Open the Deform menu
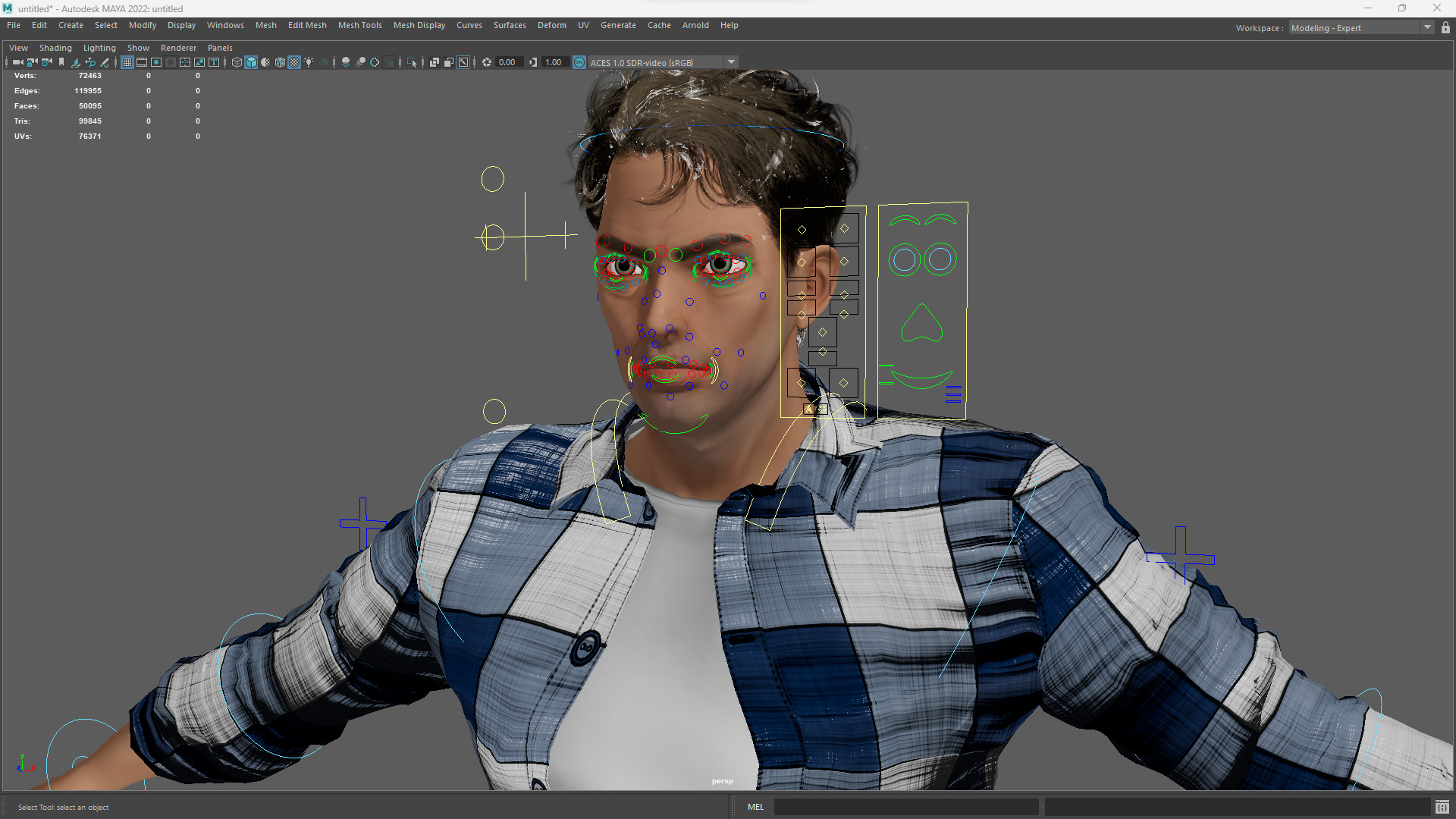1456x819 pixels. (551, 25)
